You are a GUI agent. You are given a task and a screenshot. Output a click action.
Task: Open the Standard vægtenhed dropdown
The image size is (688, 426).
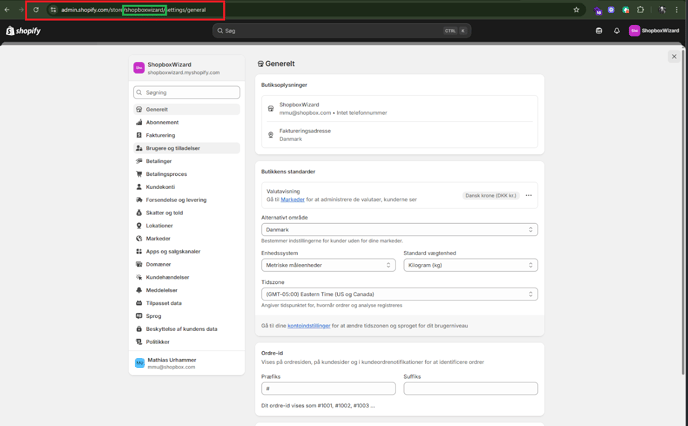click(x=470, y=265)
